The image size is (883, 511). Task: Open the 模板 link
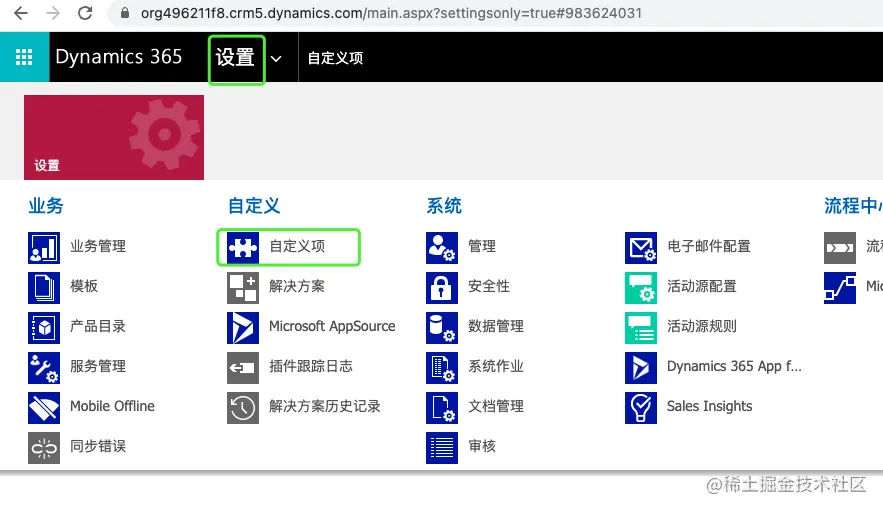click(84, 286)
